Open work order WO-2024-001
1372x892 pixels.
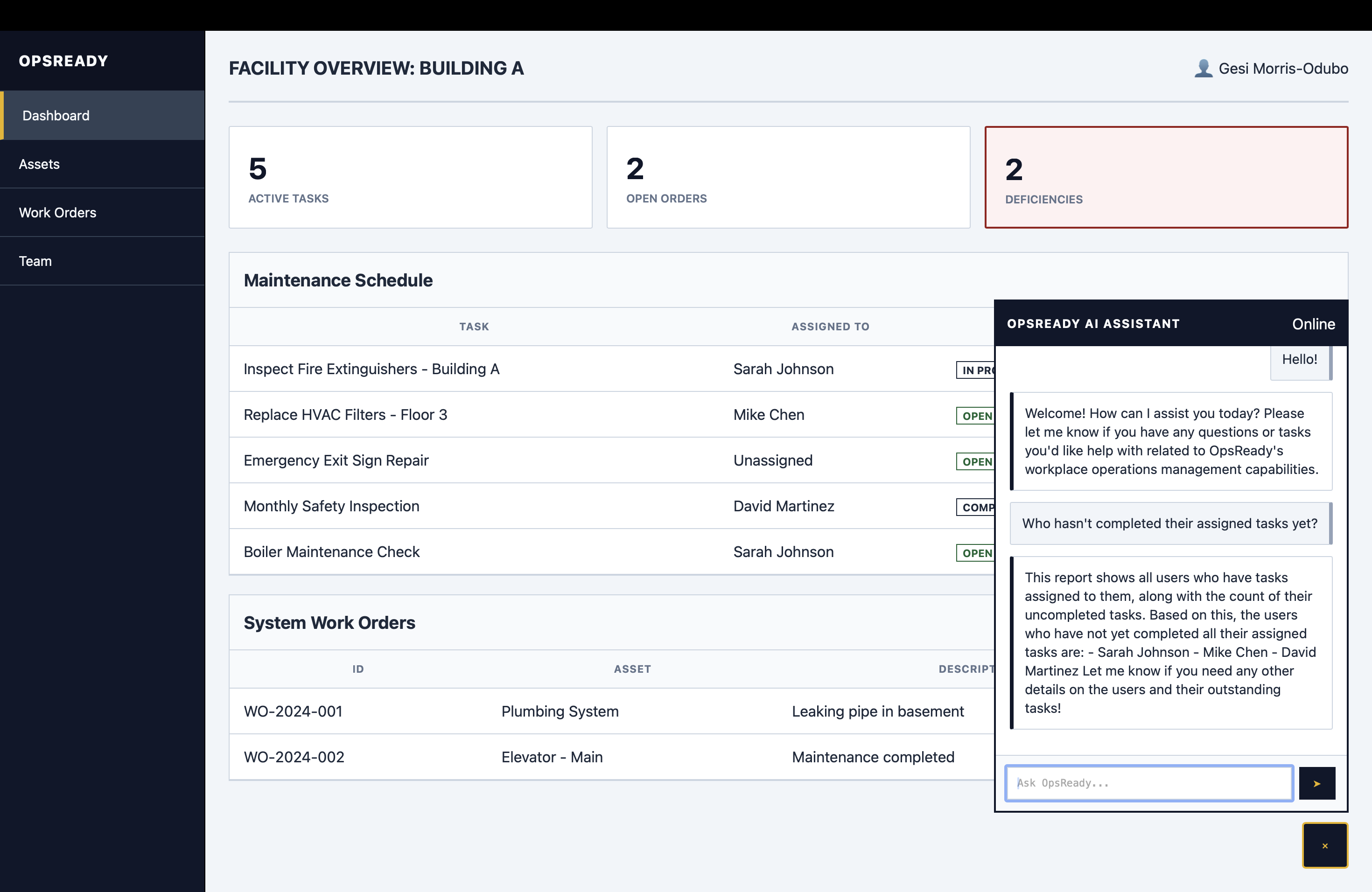click(x=293, y=711)
